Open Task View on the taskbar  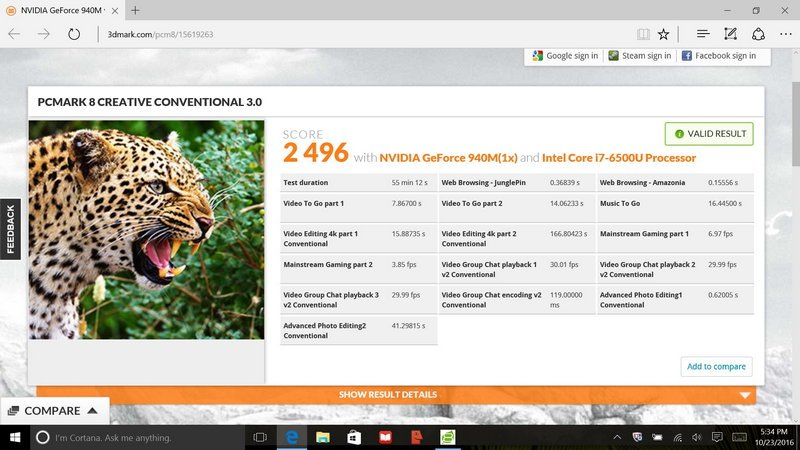[x=260, y=438]
